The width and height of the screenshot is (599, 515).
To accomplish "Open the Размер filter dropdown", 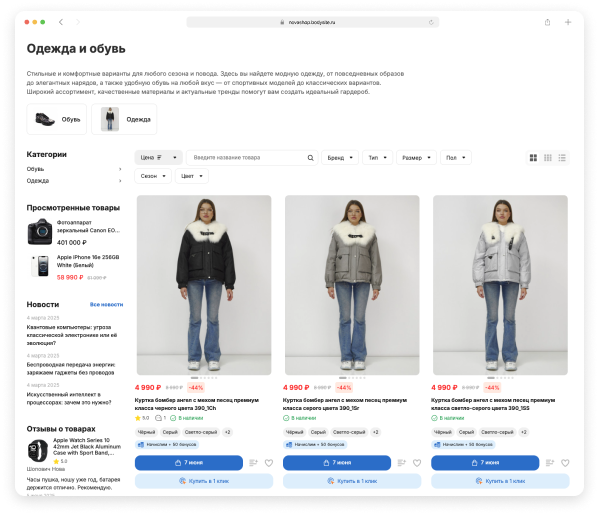I will (x=416, y=158).
